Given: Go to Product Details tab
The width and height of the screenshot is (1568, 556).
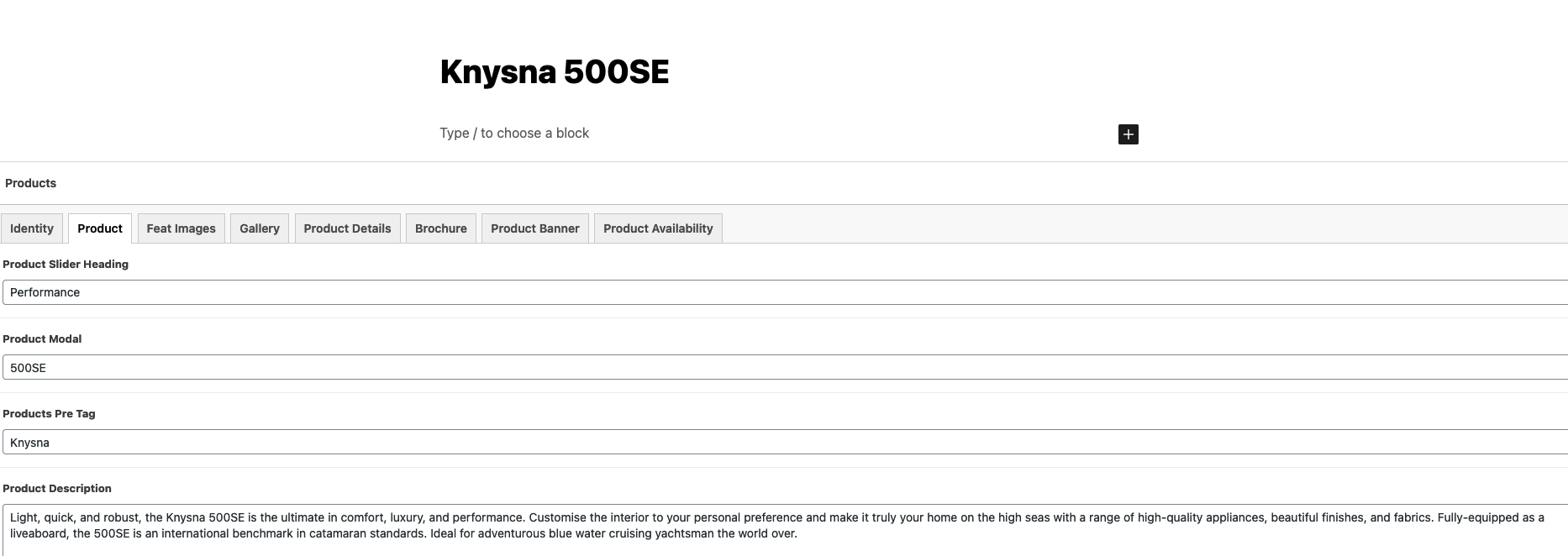Looking at the screenshot, I should (x=347, y=228).
